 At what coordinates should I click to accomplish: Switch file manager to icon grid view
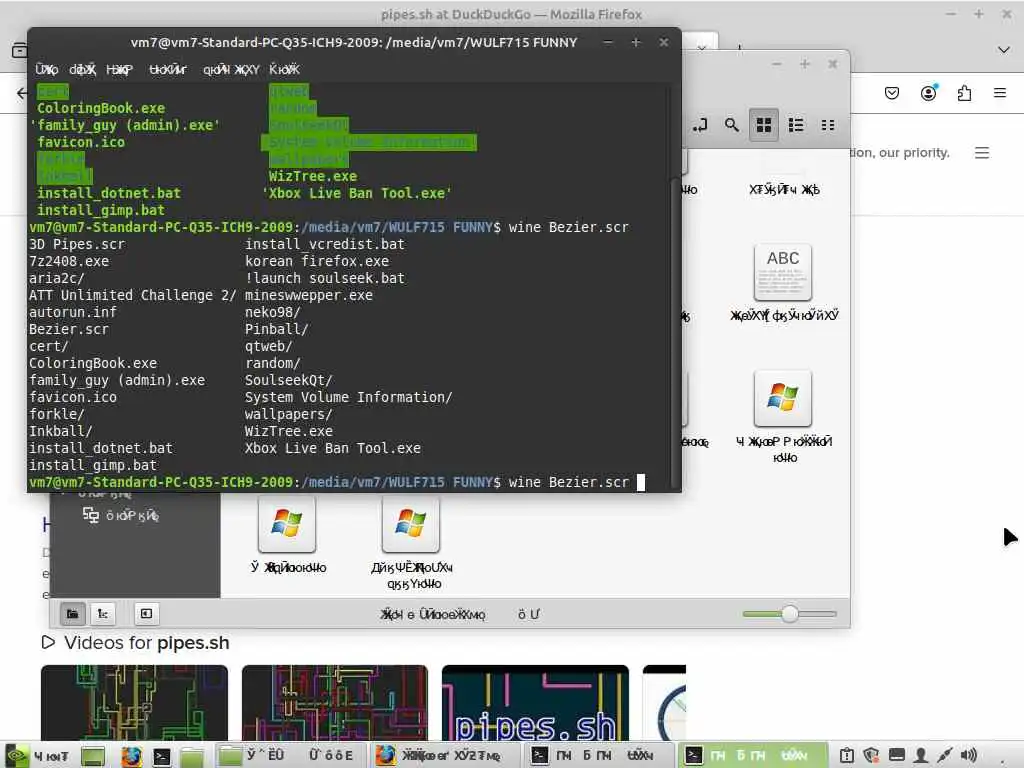pos(763,125)
